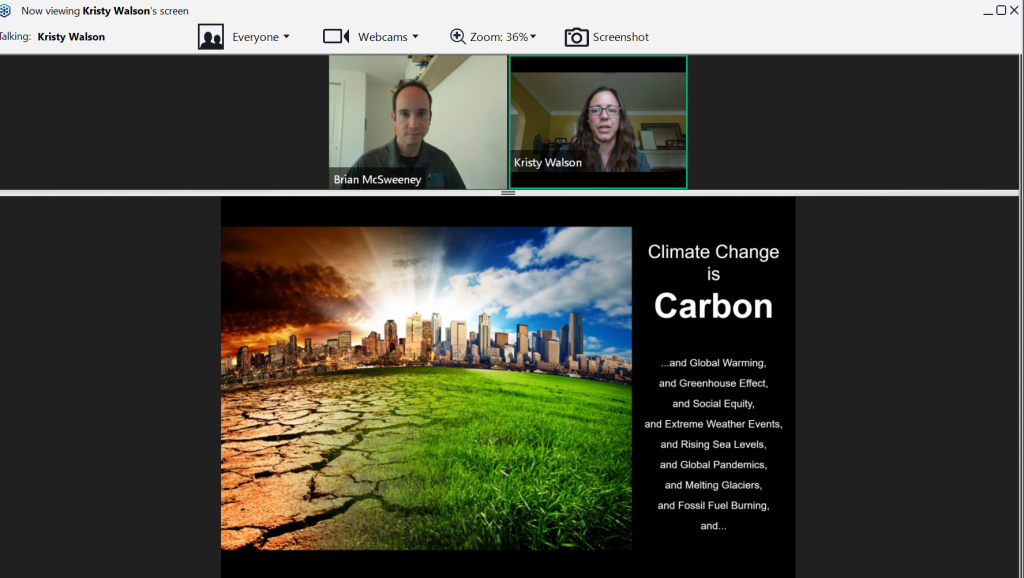
Task: Maximize the viewer window
Action: click(x=1001, y=10)
